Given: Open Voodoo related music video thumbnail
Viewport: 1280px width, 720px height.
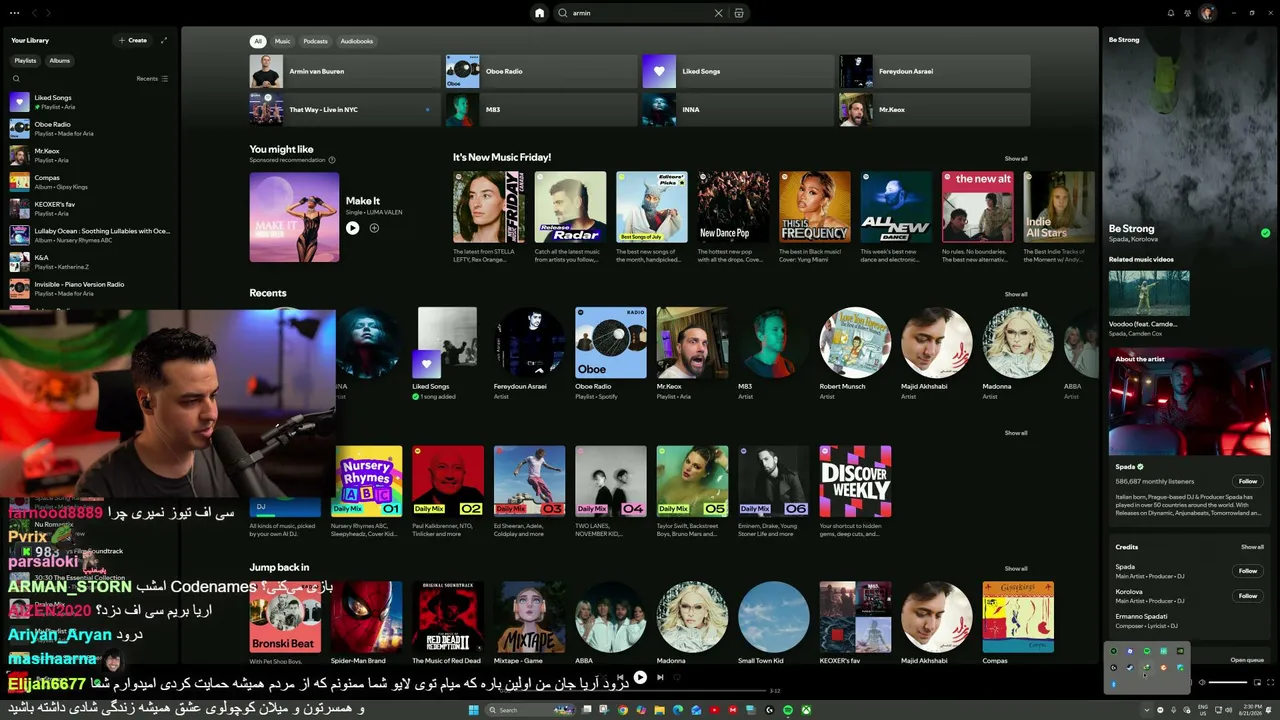Looking at the screenshot, I should [x=1149, y=293].
